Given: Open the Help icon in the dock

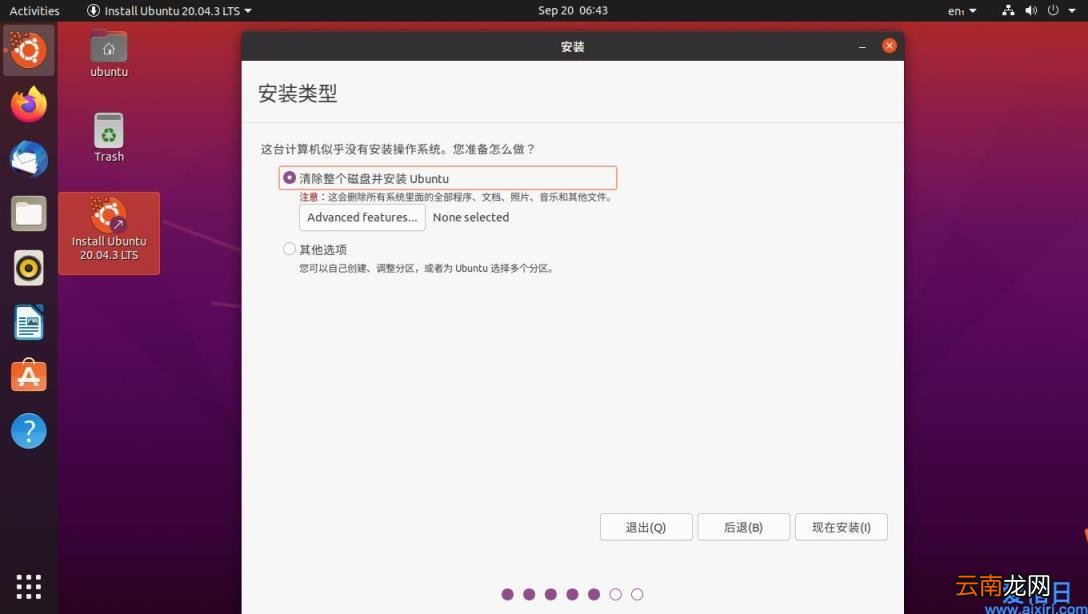Looking at the screenshot, I should pyautogui.click(x=28, y=431).
